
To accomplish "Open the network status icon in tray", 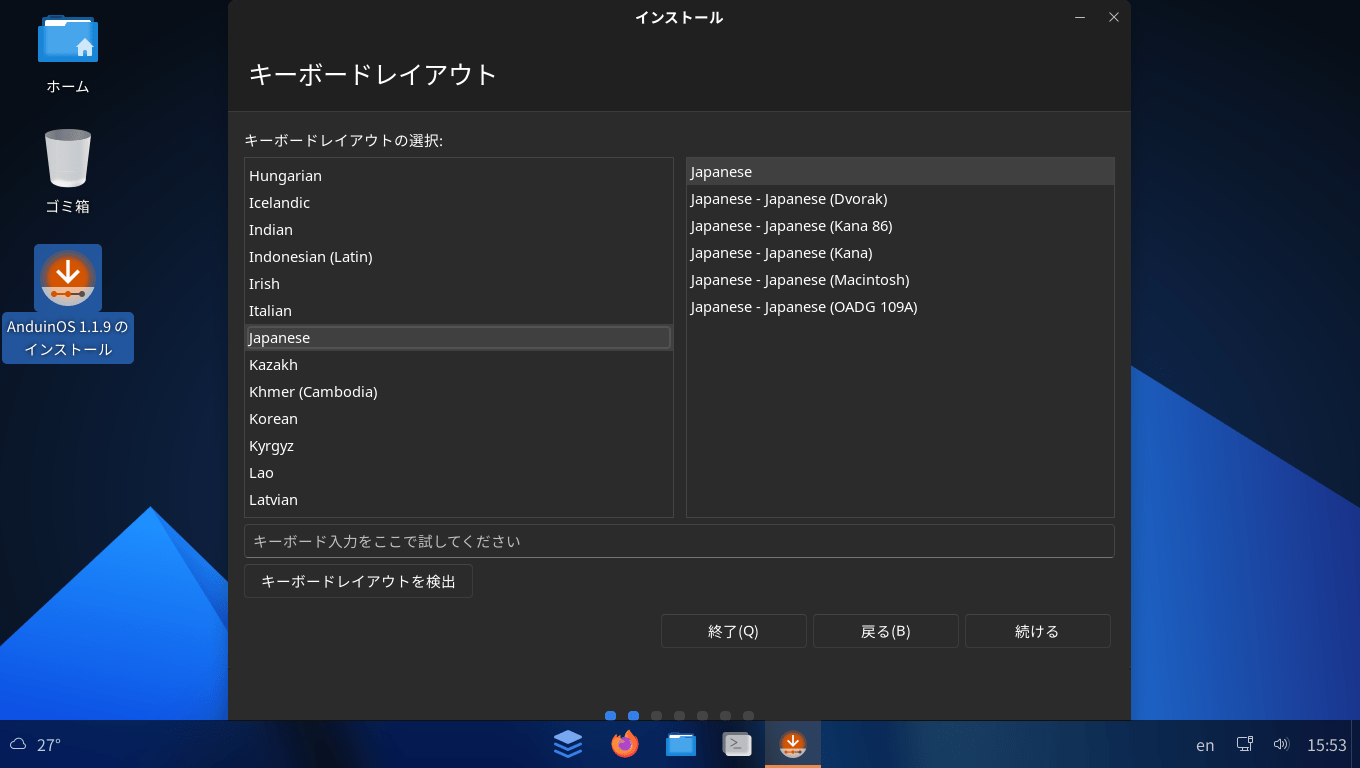I will pyautogui.click(x=1245, y=744).
